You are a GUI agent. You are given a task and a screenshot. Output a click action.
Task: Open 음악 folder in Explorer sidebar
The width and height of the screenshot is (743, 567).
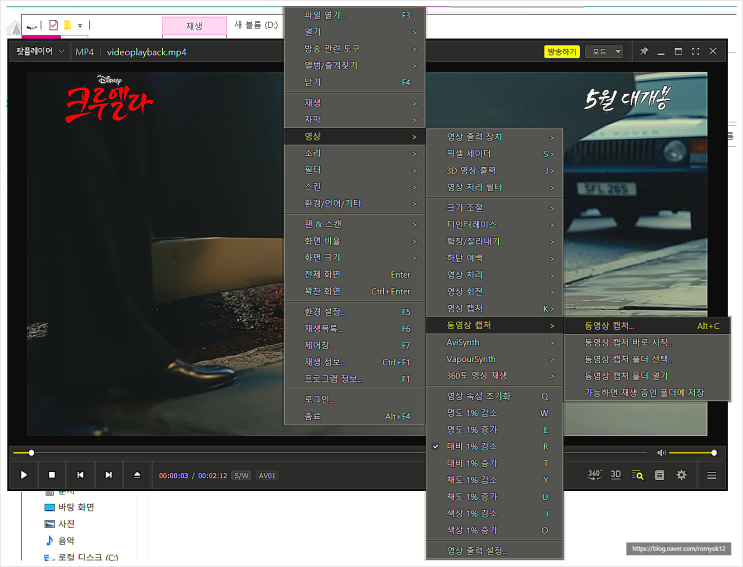coord(60,540)
